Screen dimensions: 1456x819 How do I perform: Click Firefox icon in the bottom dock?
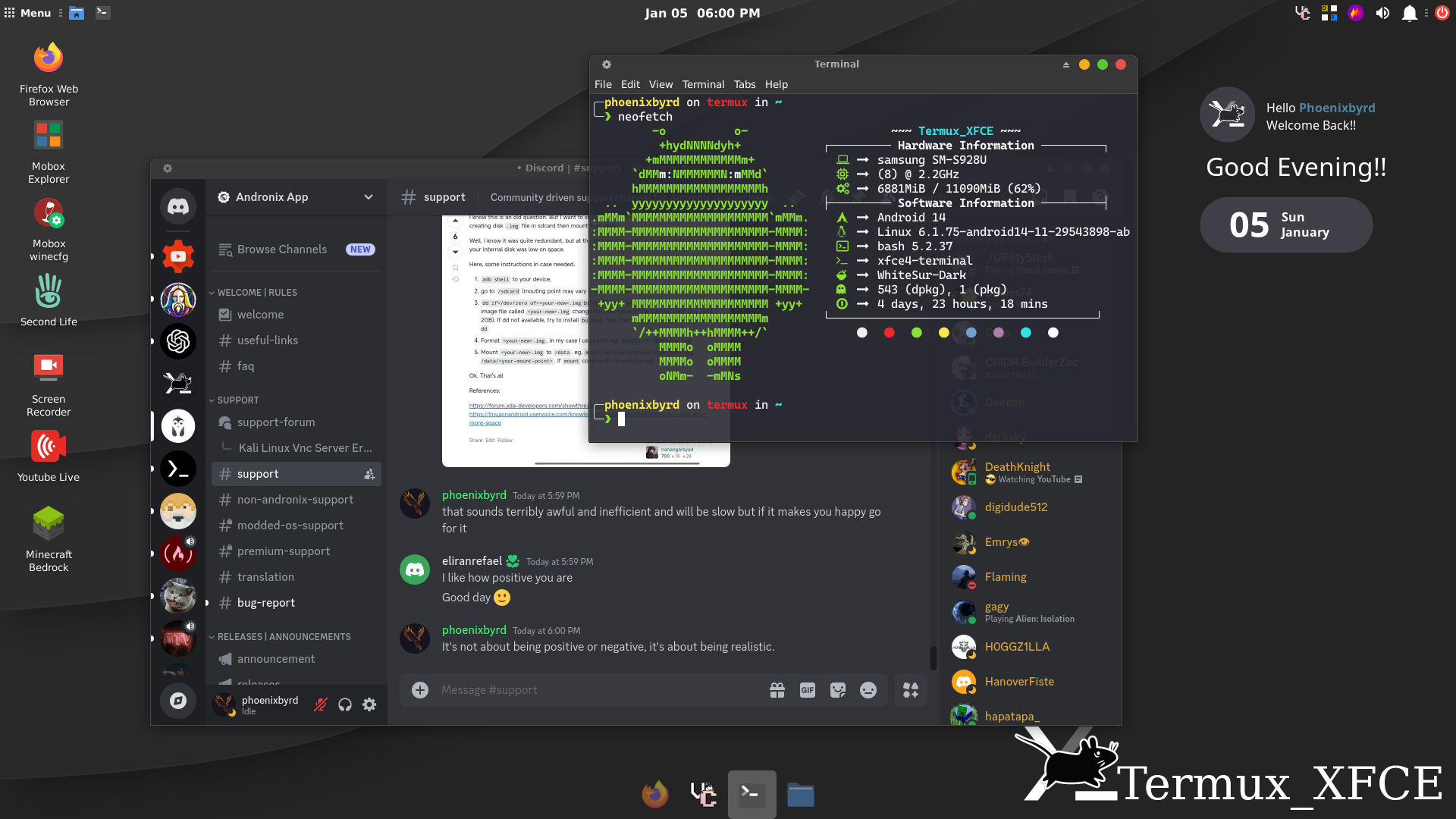click(x=655, y=795)
